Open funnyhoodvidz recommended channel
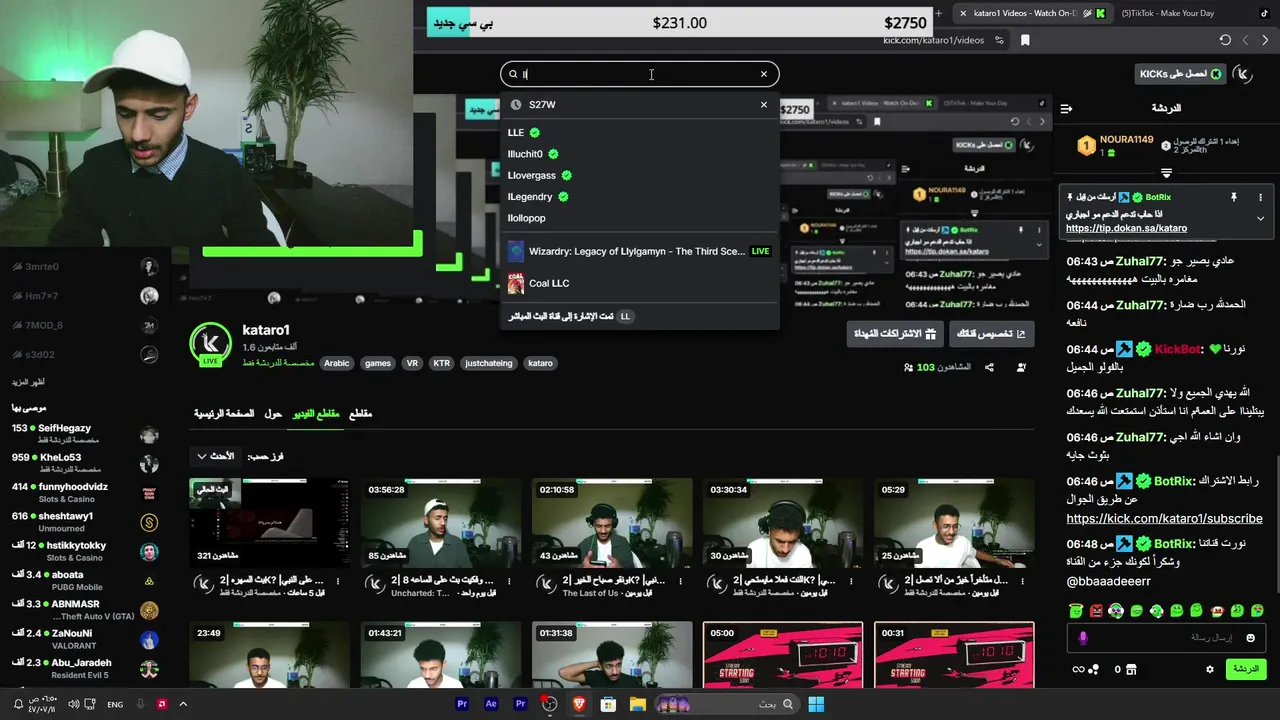Screen dimensions: 1280x720 [85, 492]
